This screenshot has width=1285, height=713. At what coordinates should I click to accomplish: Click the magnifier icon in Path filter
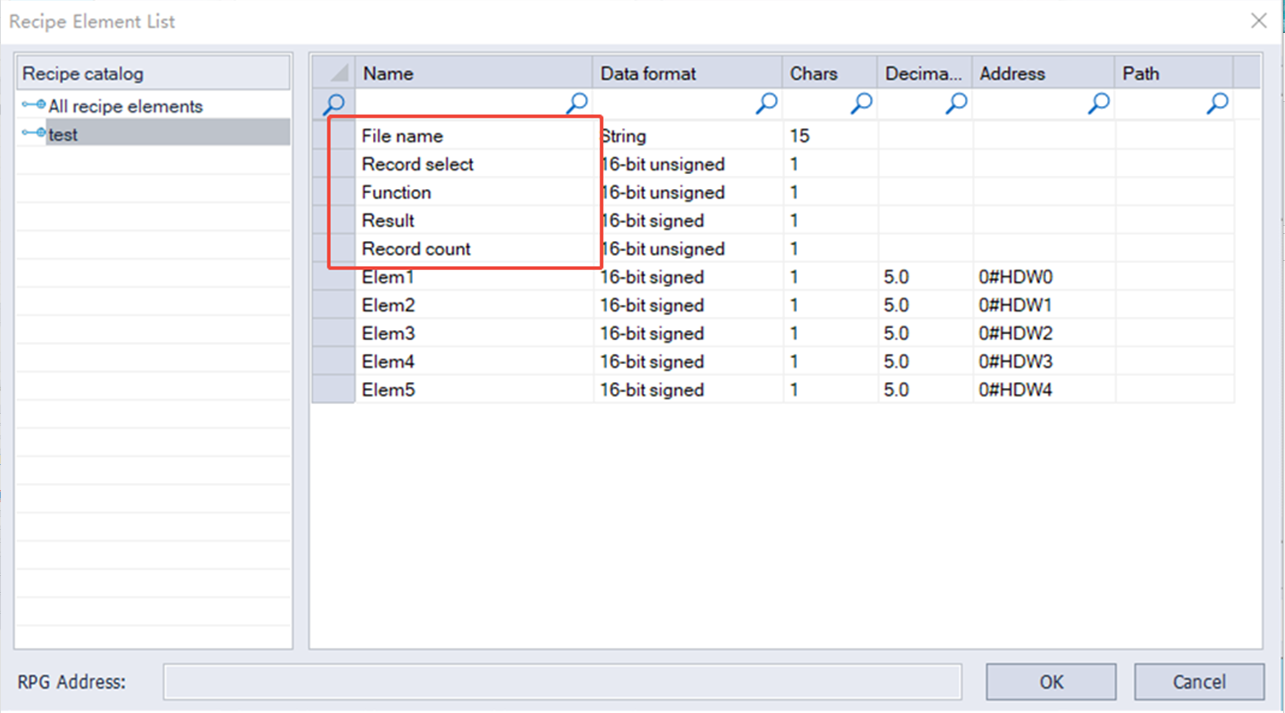[1217, 103]
